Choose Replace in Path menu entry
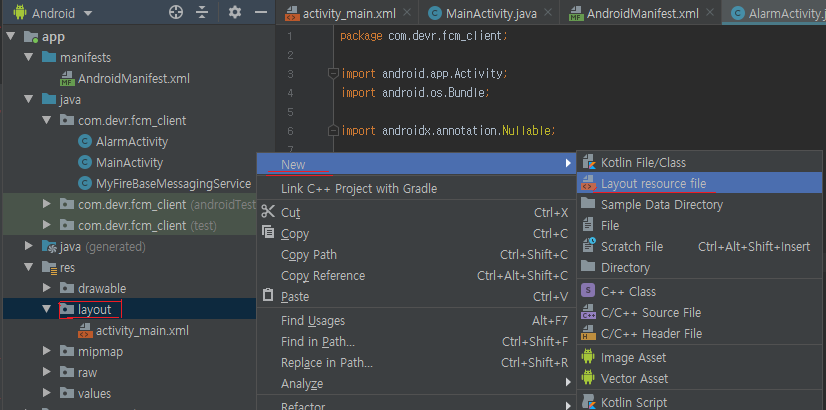 pos(416,363)
